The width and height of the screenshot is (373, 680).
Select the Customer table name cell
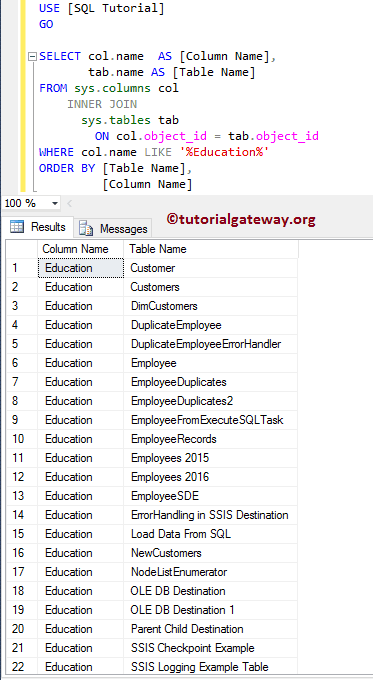(x=211, y=268)
